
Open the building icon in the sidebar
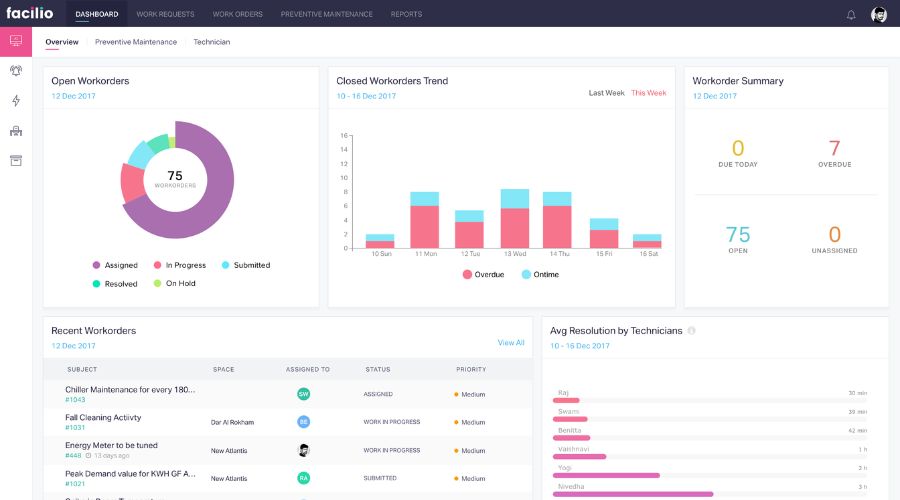(x=16, y=131)
